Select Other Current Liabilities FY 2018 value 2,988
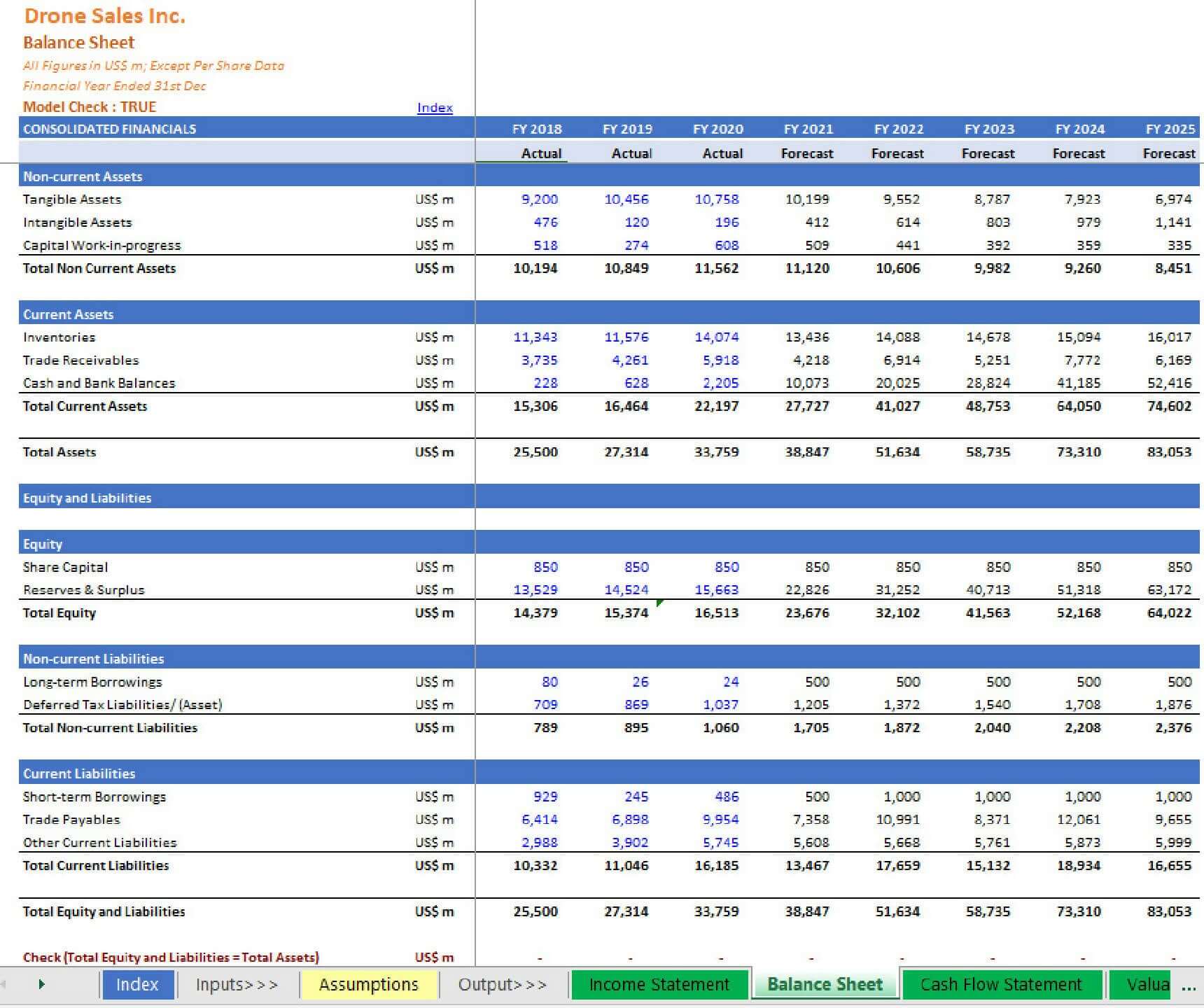Viewport: 1204px width, 1008px height. 540,843
